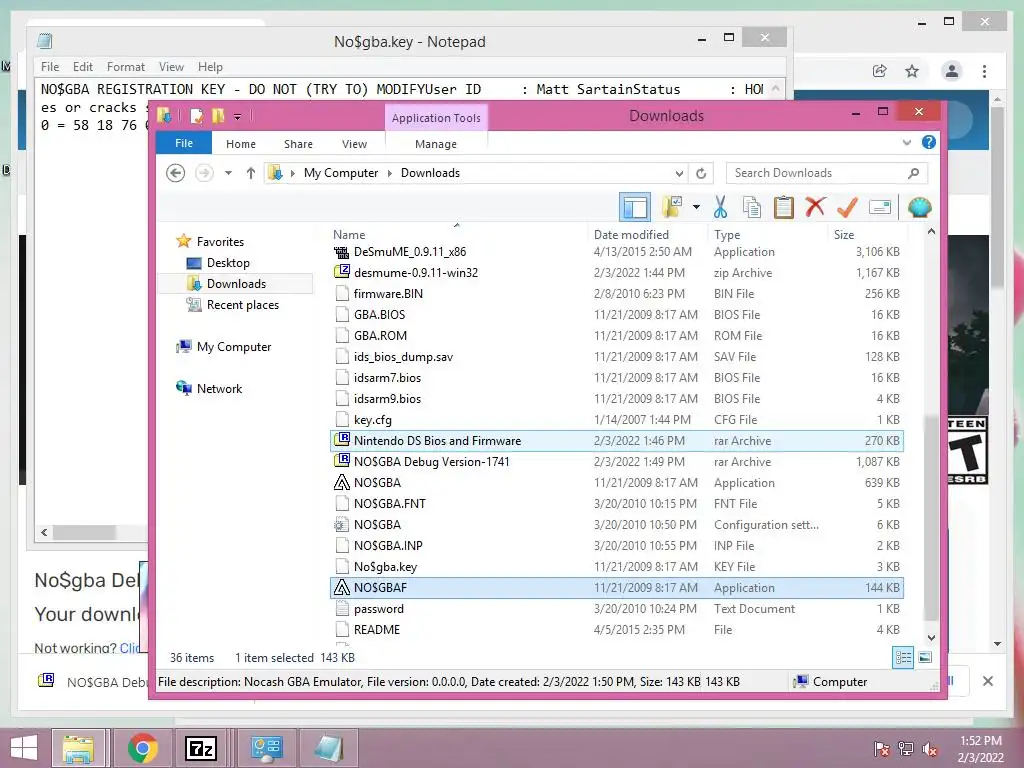Open the dropdown arrow beside folder options icon

[696, 208]
